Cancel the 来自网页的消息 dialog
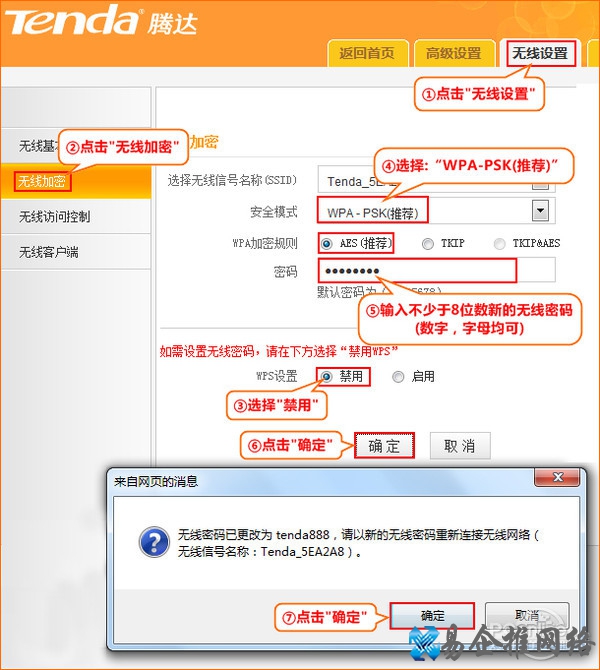 pos(527,616)
